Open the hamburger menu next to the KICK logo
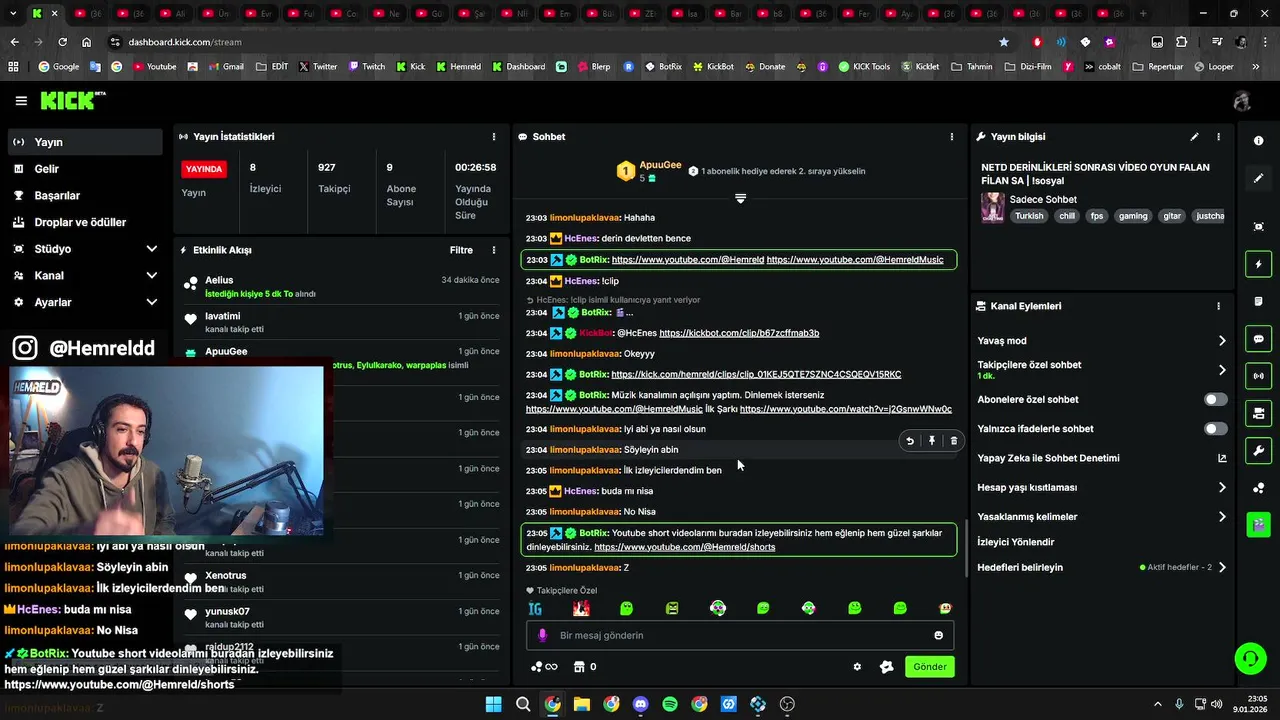The image size is (1280, 720). (21, 101)
